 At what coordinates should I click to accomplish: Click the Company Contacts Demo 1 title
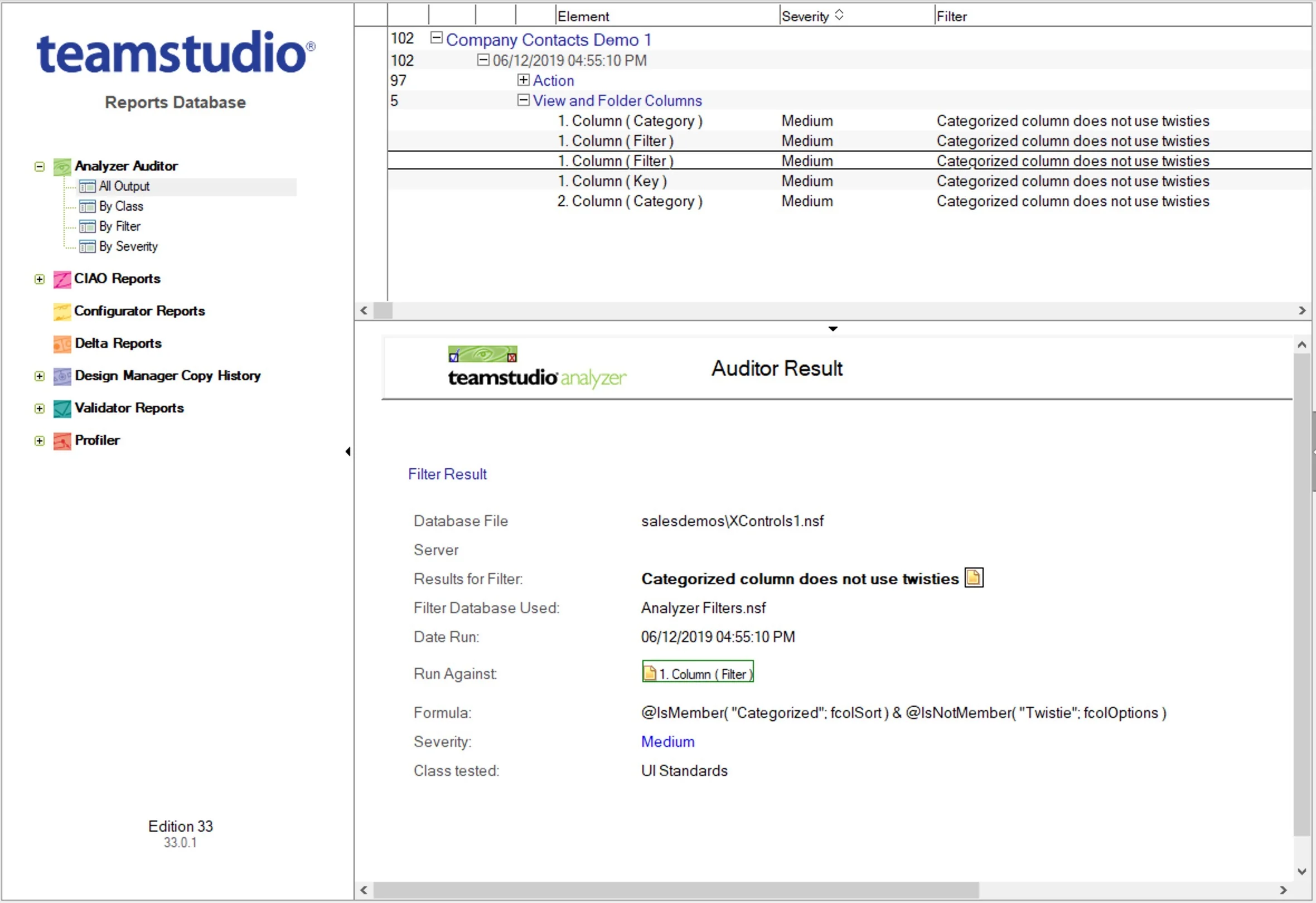[x=549, y=40]
